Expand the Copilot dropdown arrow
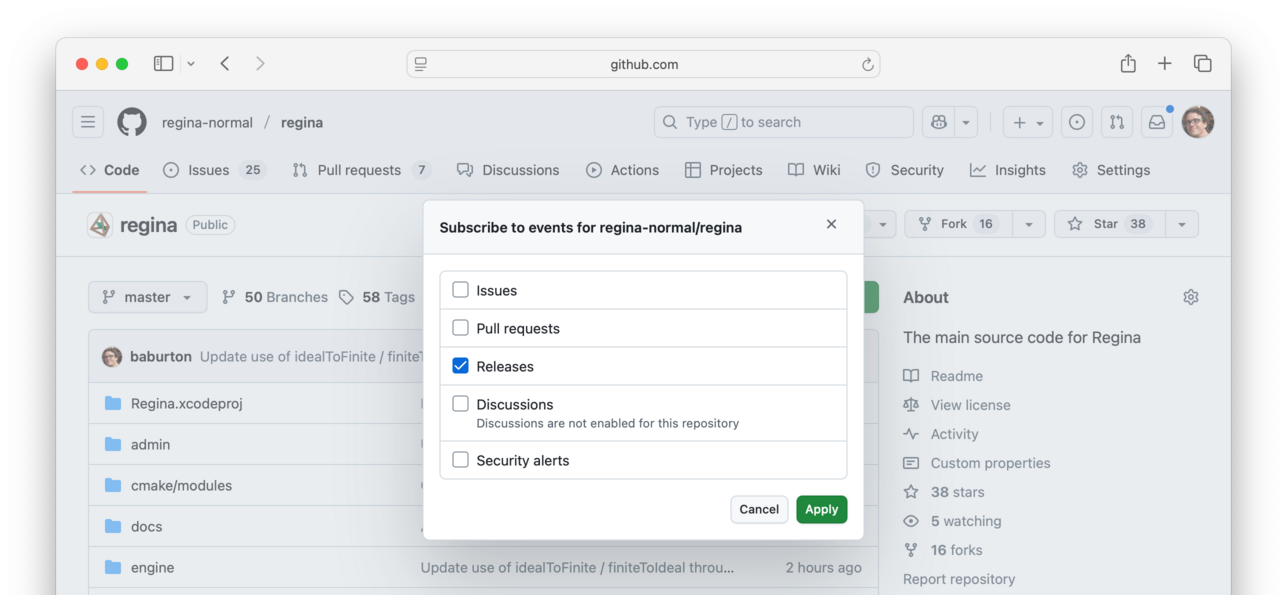Screen dimensions: 1287x595 (966, 122)
